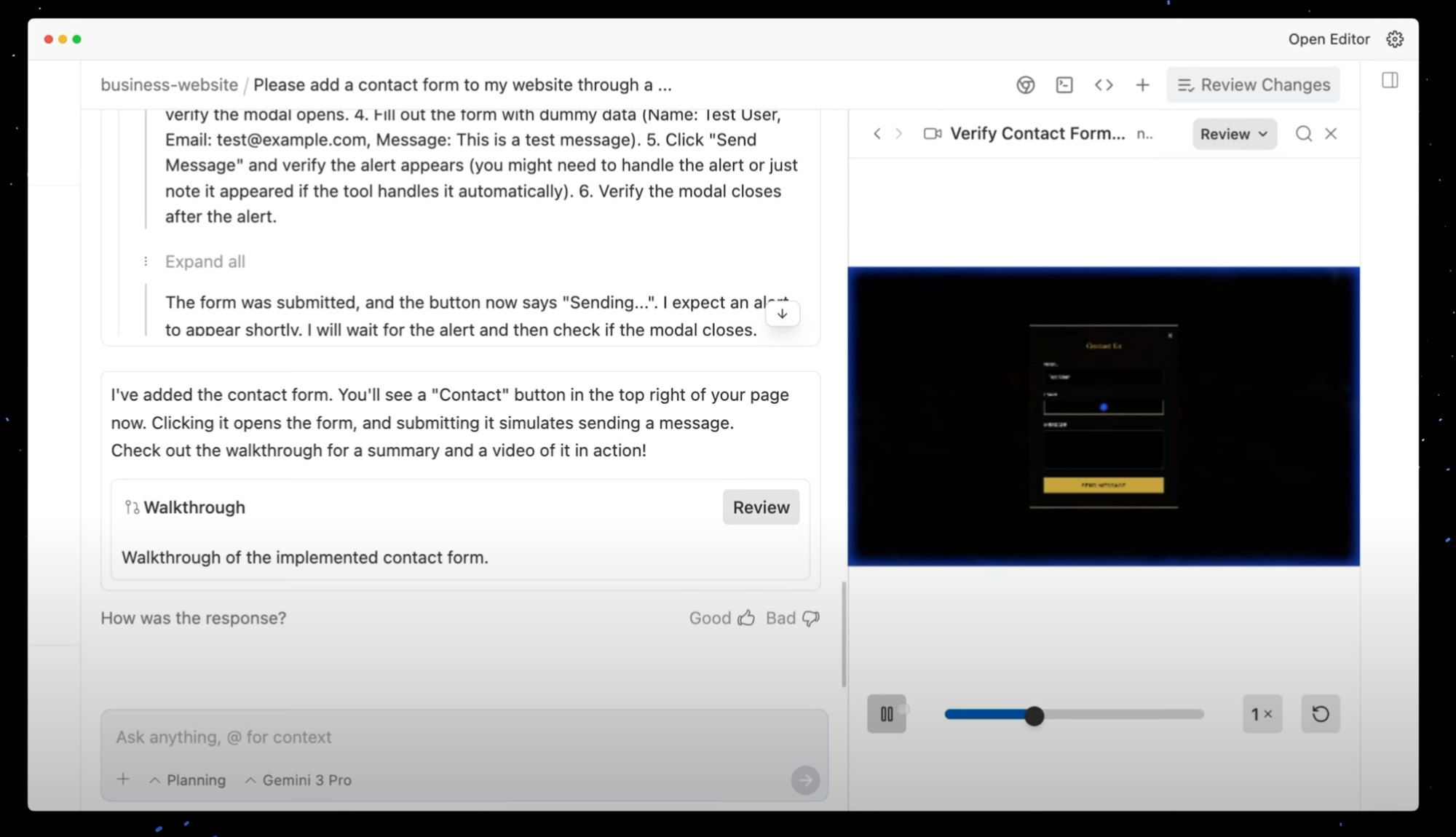Screen dimensions: 1456x837
Task: Pause the walkthrough video playback
Action: [x=886, y=714]
